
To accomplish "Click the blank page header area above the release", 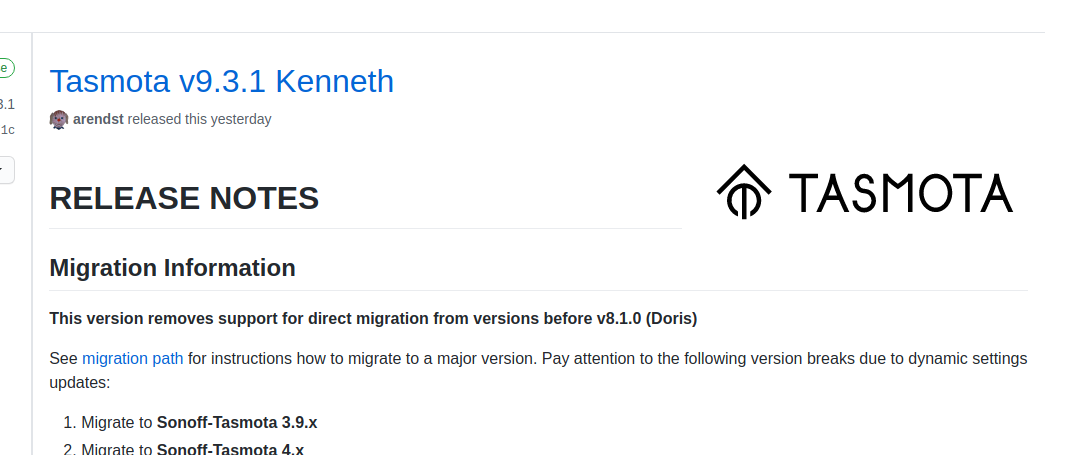I will (522, 16).
